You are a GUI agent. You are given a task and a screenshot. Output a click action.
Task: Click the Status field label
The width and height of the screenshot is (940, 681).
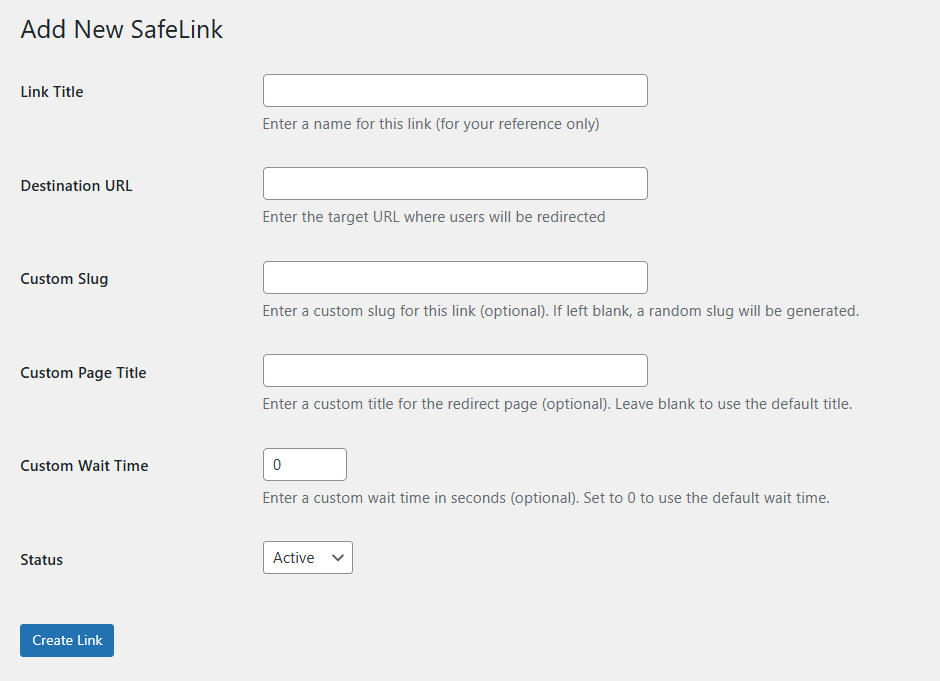click(x=41, y=560)
